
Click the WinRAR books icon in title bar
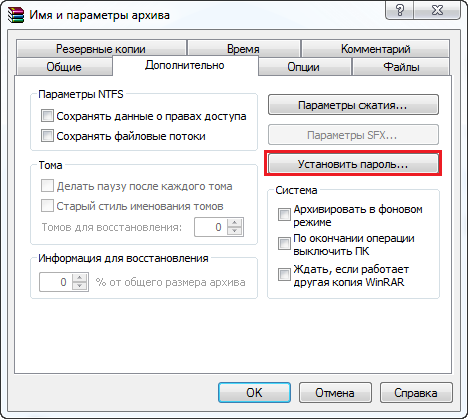point(16,15)
